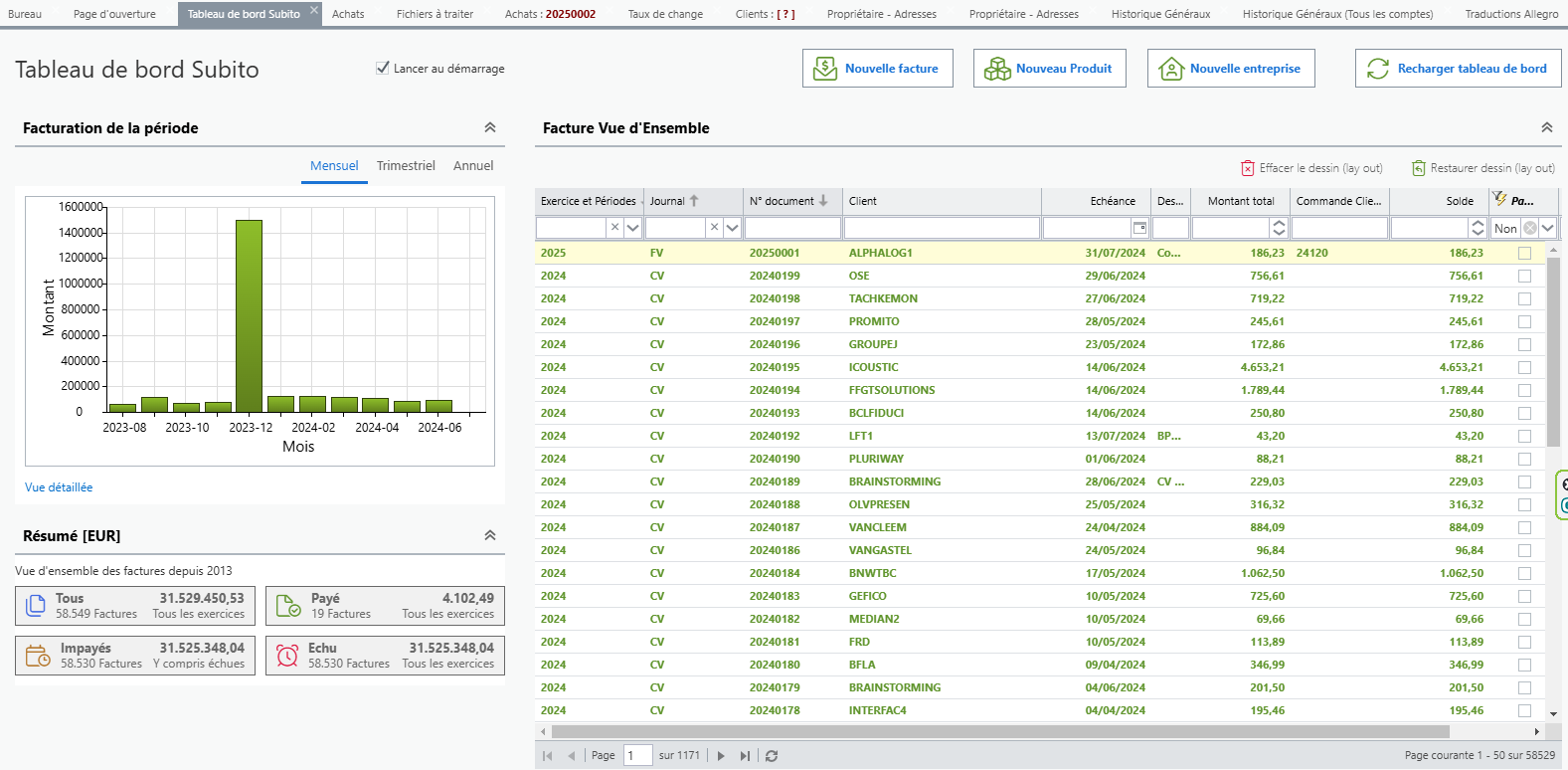Click the Recharger tableau de bord refresh icon

click(x=1378, y=69)
